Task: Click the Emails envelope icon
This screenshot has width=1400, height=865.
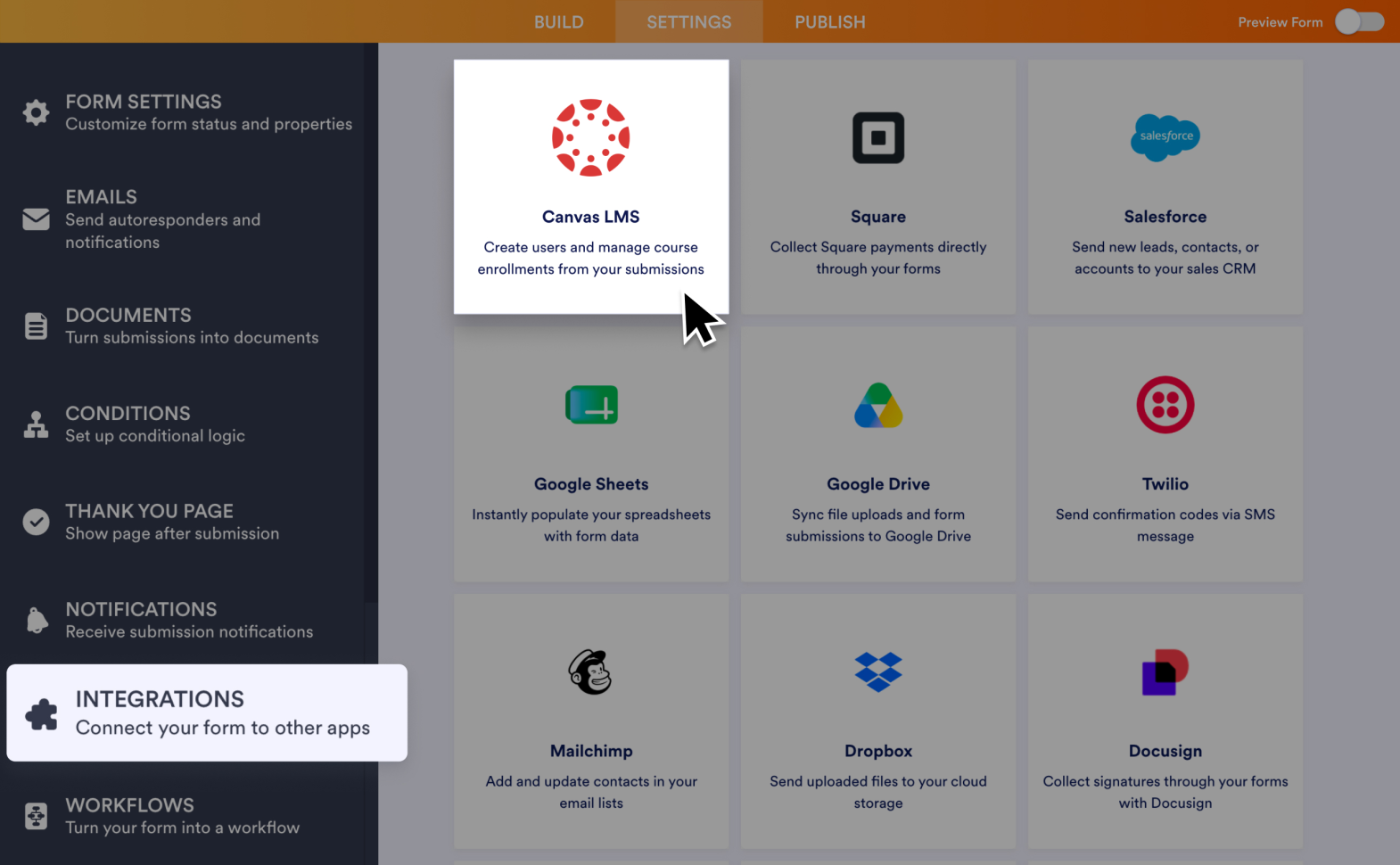Action: pos(36,218)
